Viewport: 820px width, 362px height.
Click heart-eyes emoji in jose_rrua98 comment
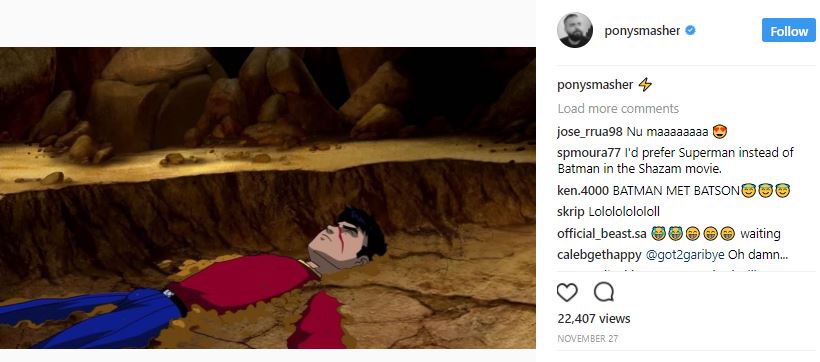point(720,132)
